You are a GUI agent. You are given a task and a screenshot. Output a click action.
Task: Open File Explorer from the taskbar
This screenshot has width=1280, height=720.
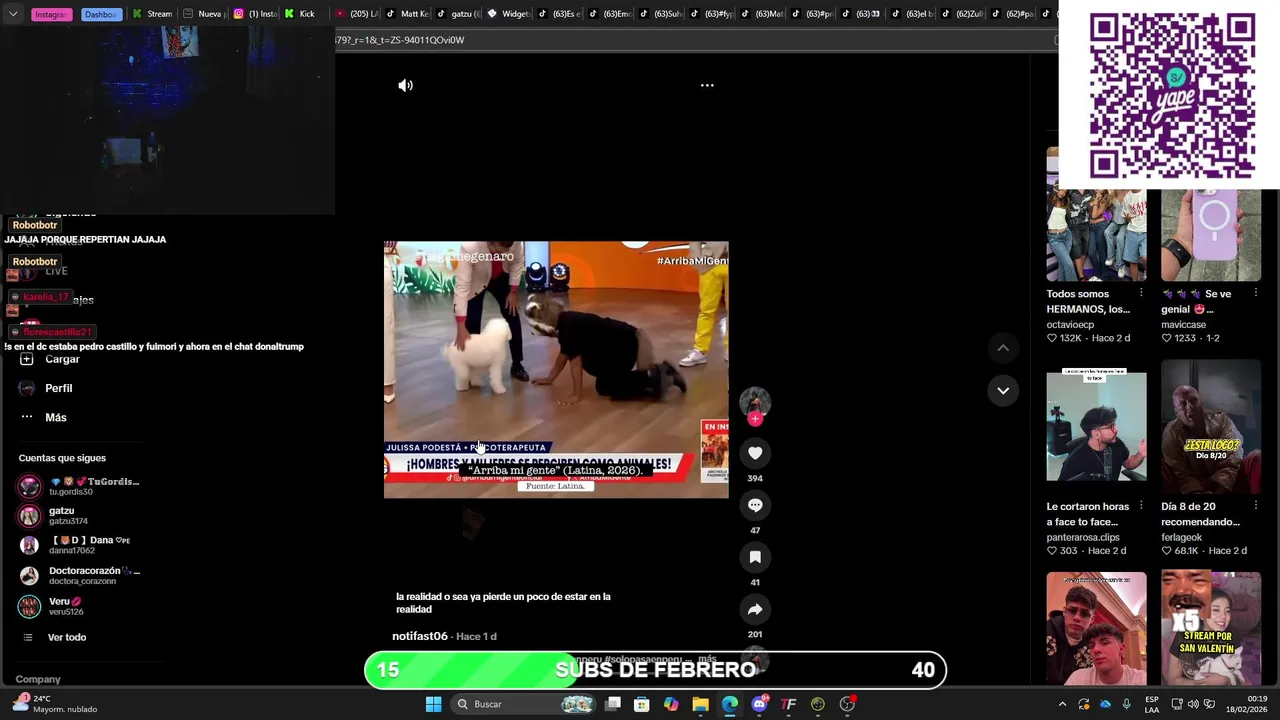(x=701, y=704)
